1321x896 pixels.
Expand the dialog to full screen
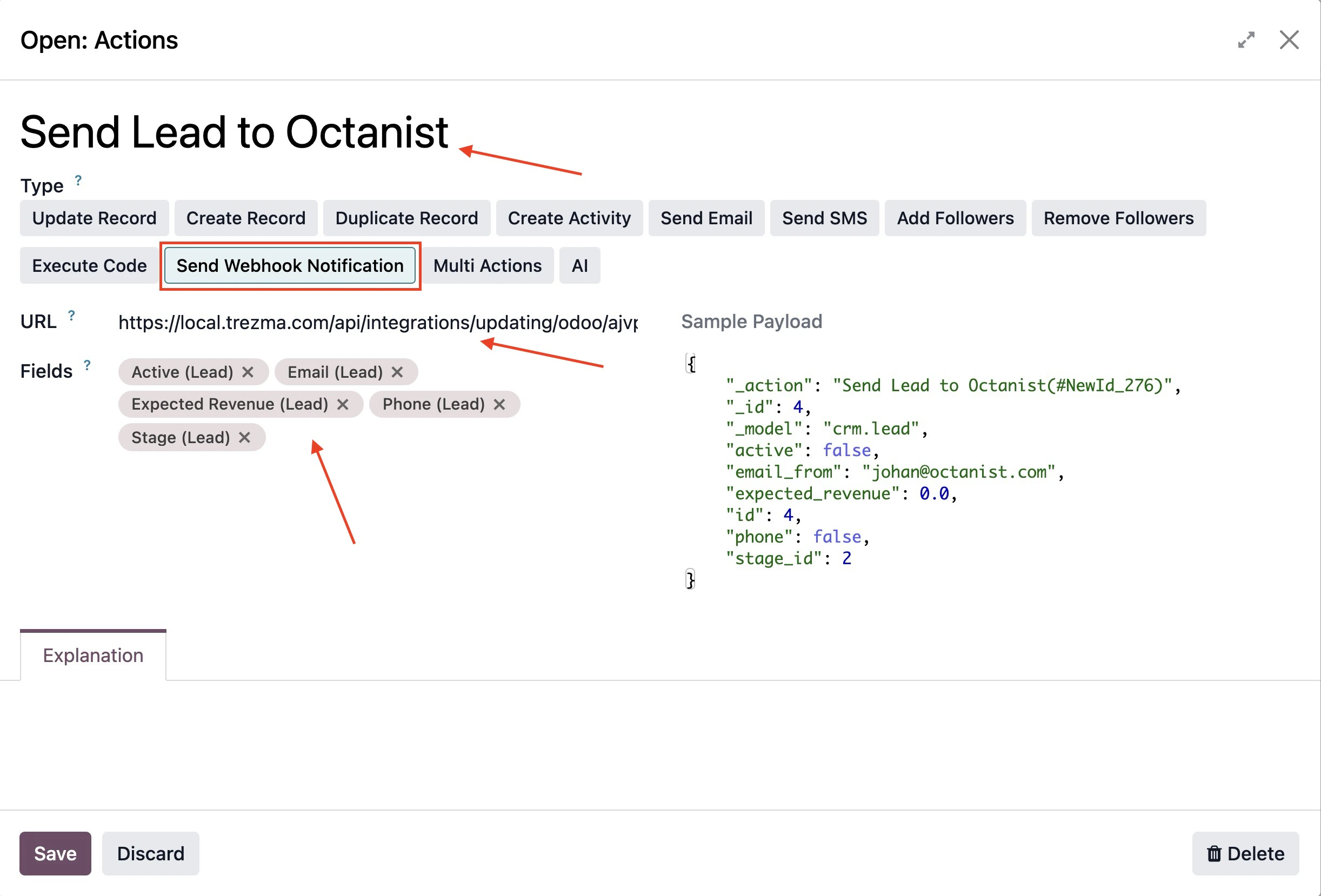coord(1246,40)
